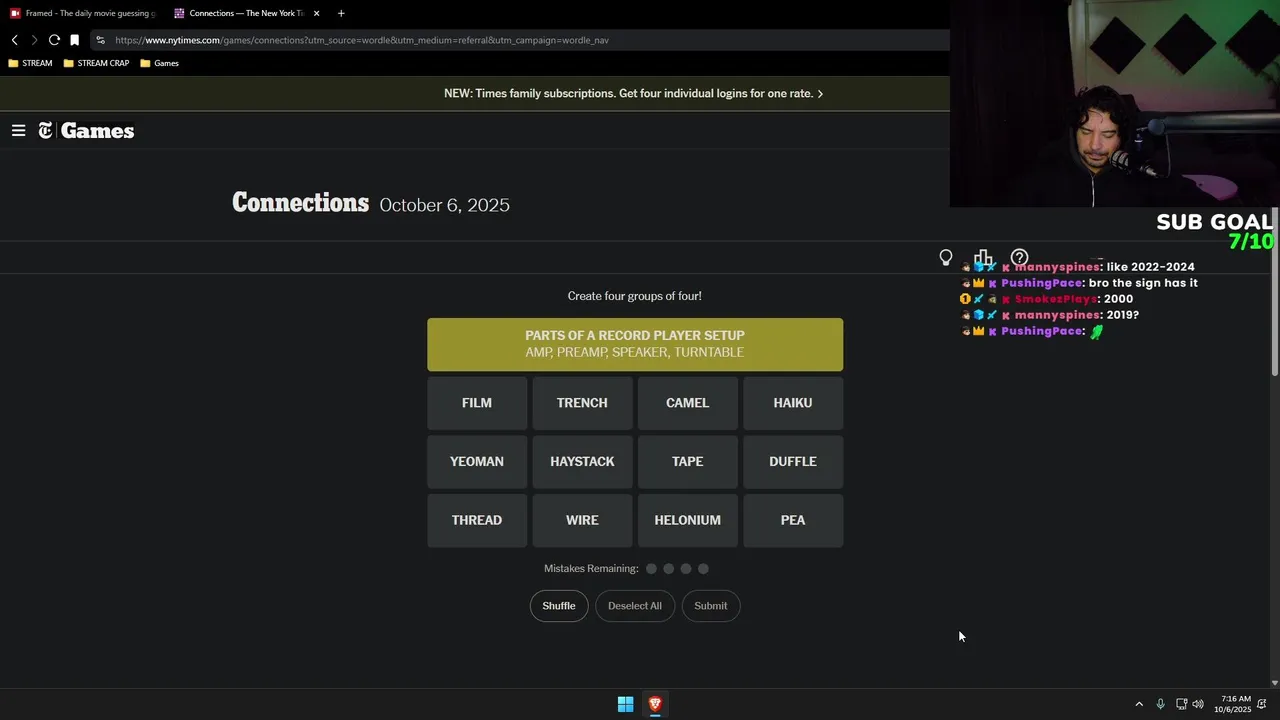This screenshot has height=720, width=1280.
Task: Open the help question mark icon
Action: click(1019, 258)
